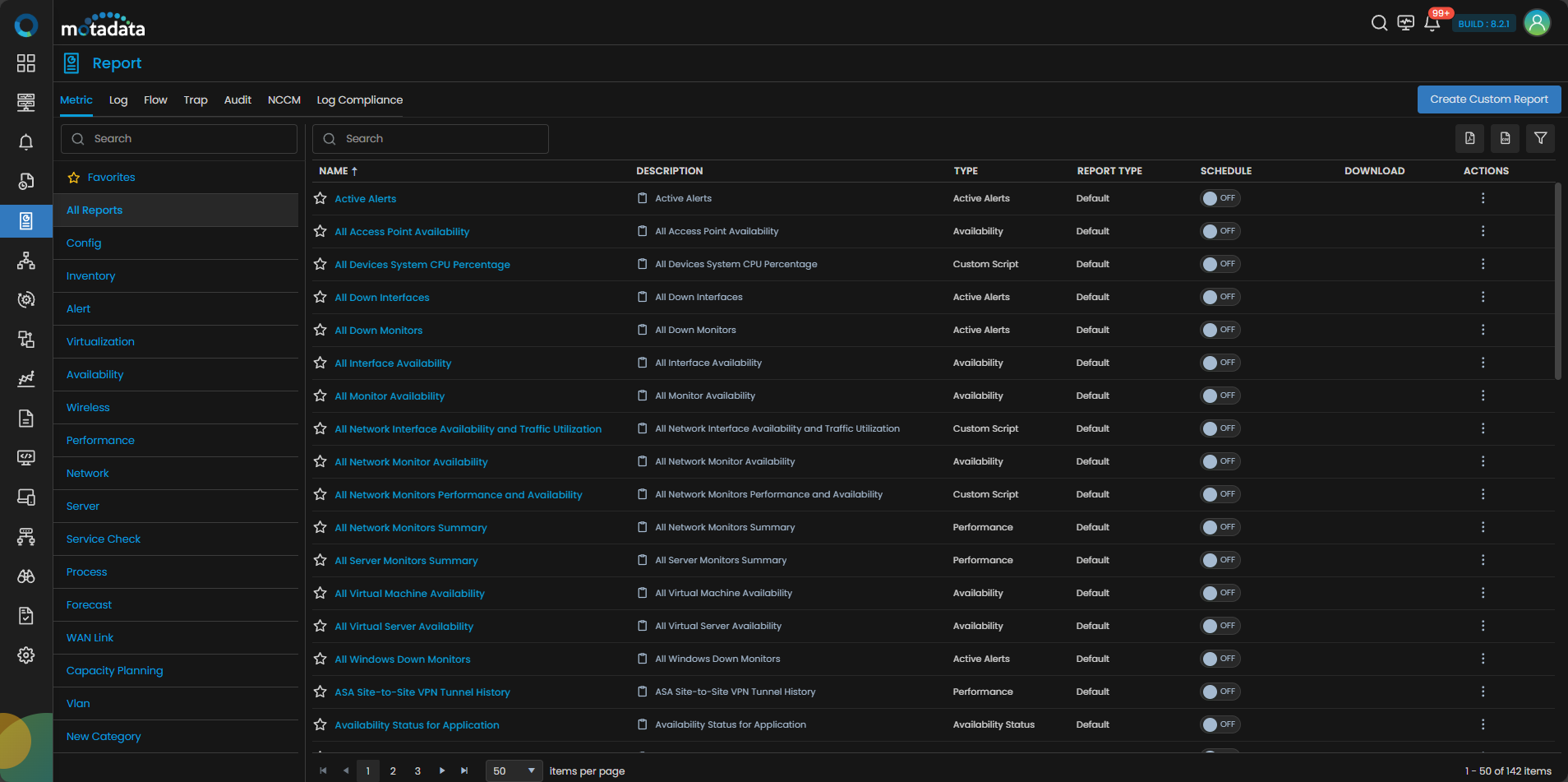
Task: Open the dashboard grid icon in sidebar
Action: [x=26, y=63]
